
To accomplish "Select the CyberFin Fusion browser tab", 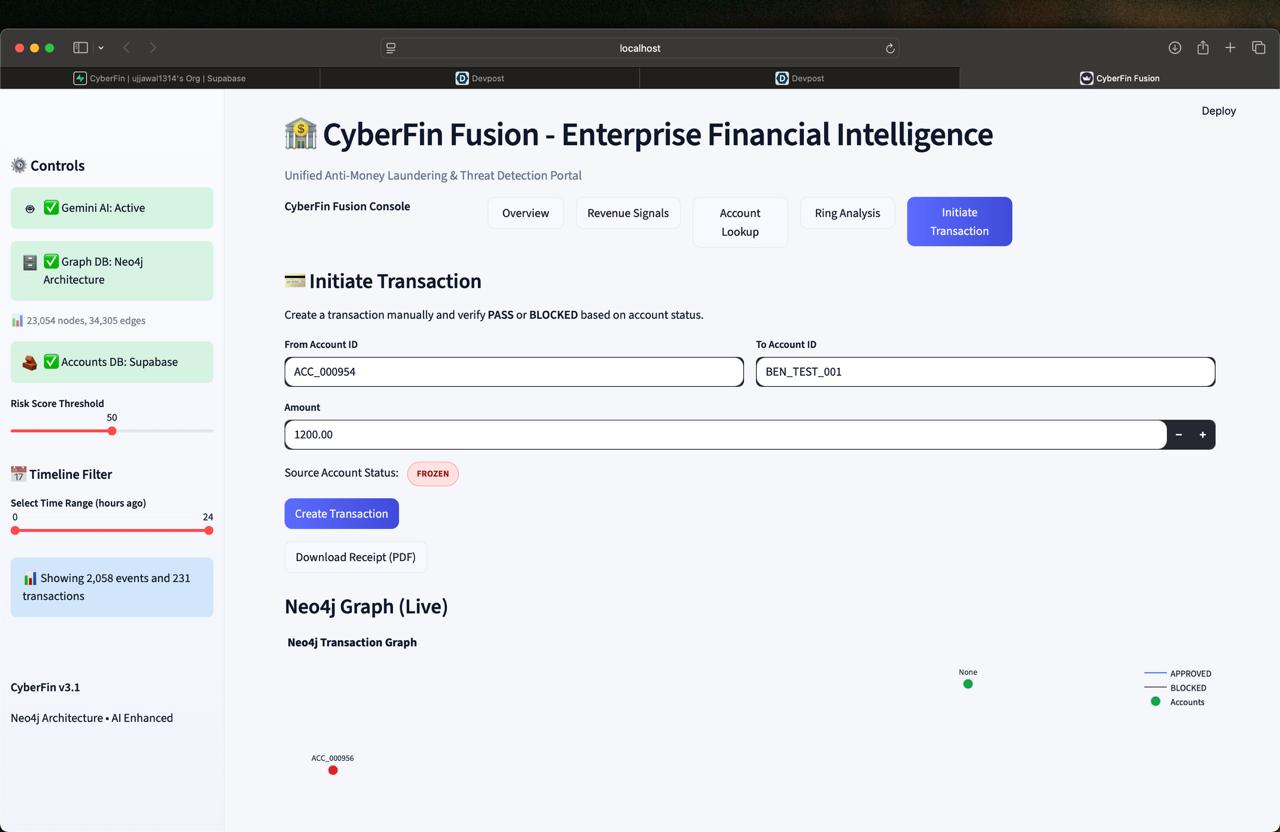I will 1120,78.
